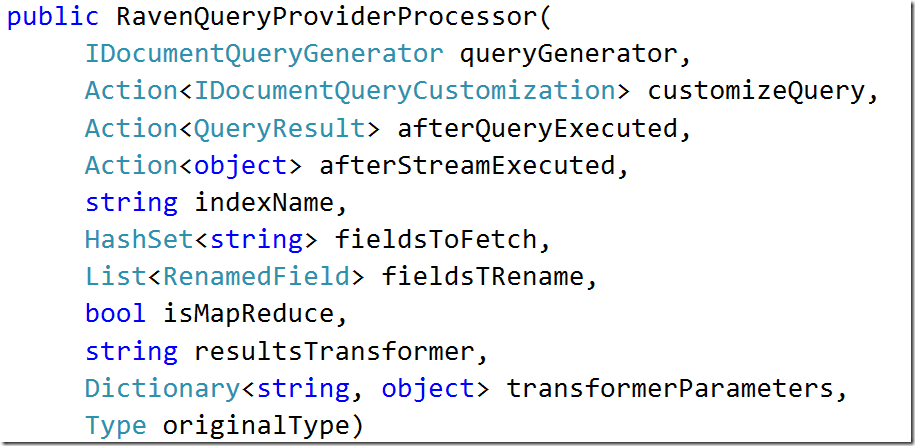
Task: Select the RavenQueryProviderProcessor constructor name
Action: tap(327, 18)
